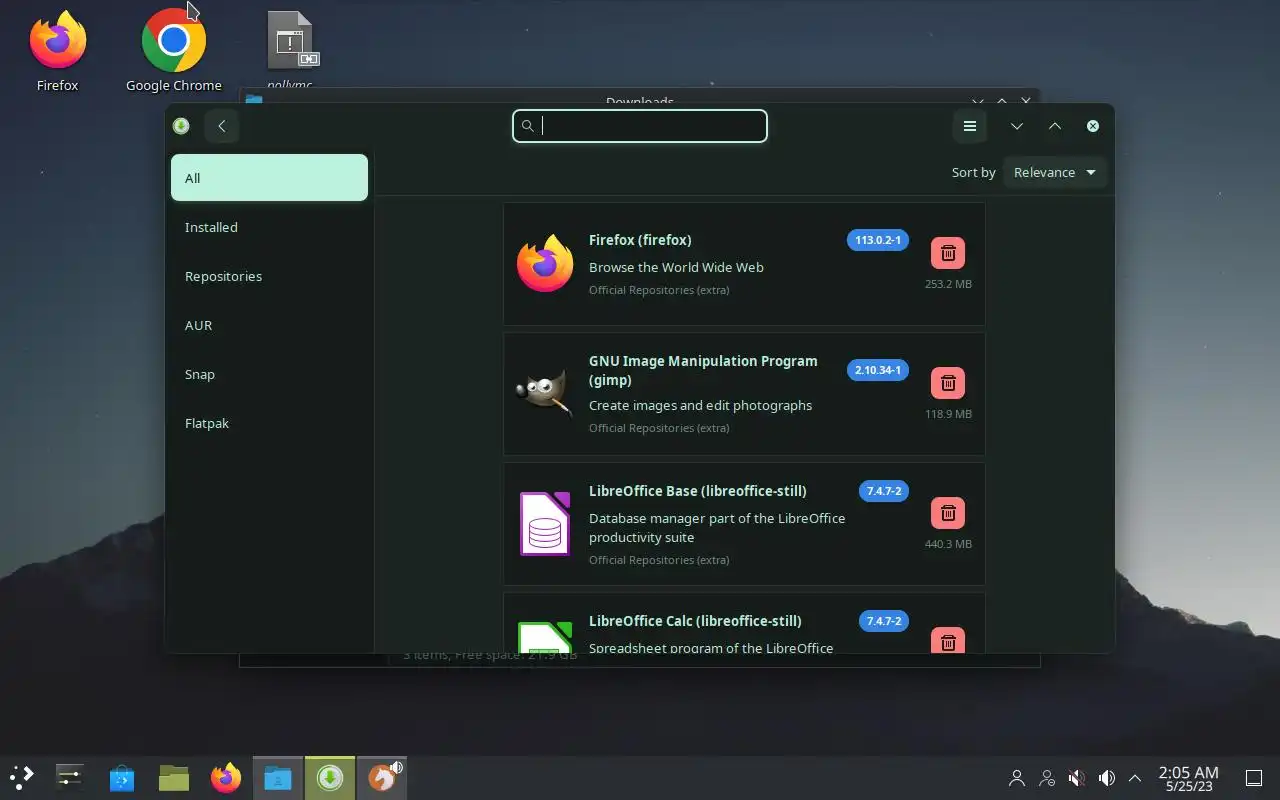Open LibreOffice Base package details
1280x800 pixels.
(744, 523)
